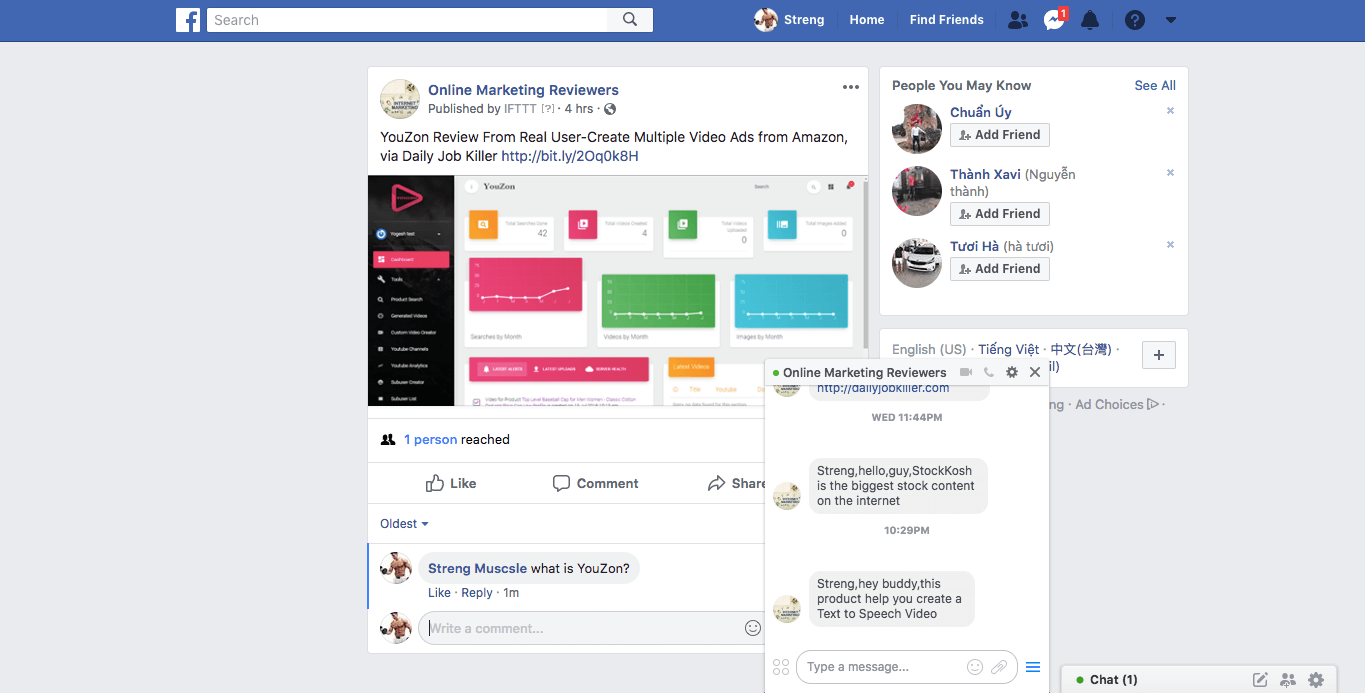The width and height of the screenshot is (1365, 693).
Task: Open the Streng Muscsle commenter name link
Action: (x=477, y=569)
